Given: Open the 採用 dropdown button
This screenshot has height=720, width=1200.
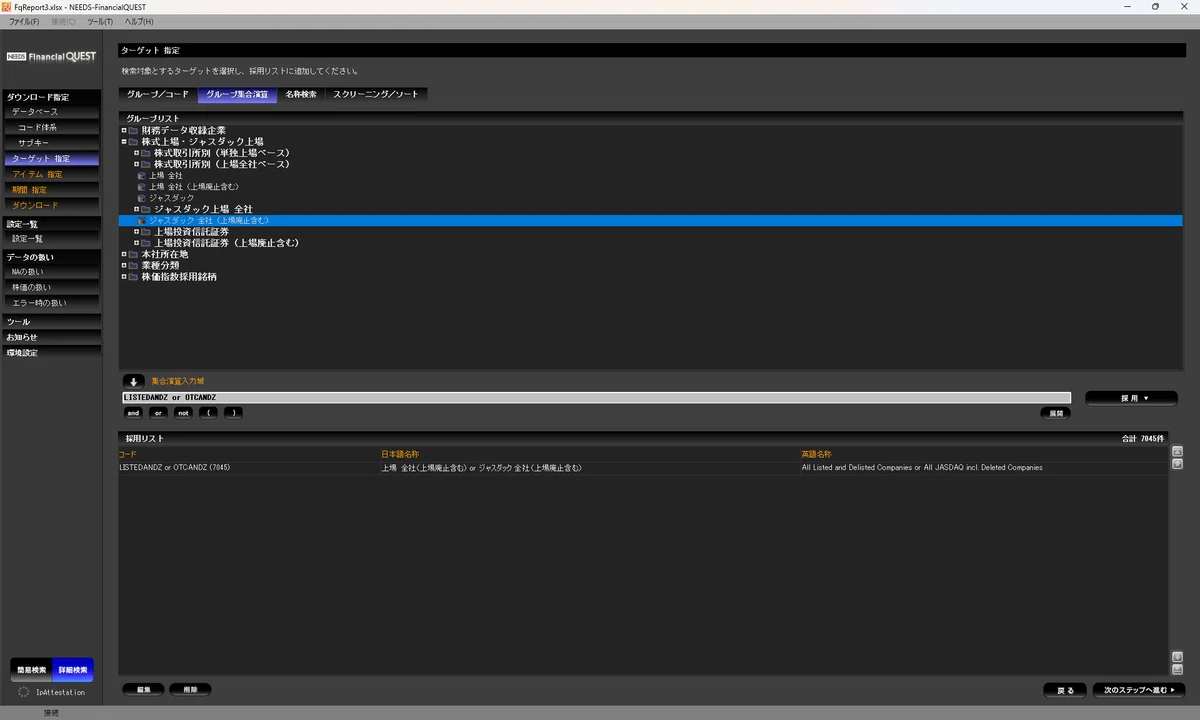Looking at the screenshot, I should (1131, 398).
